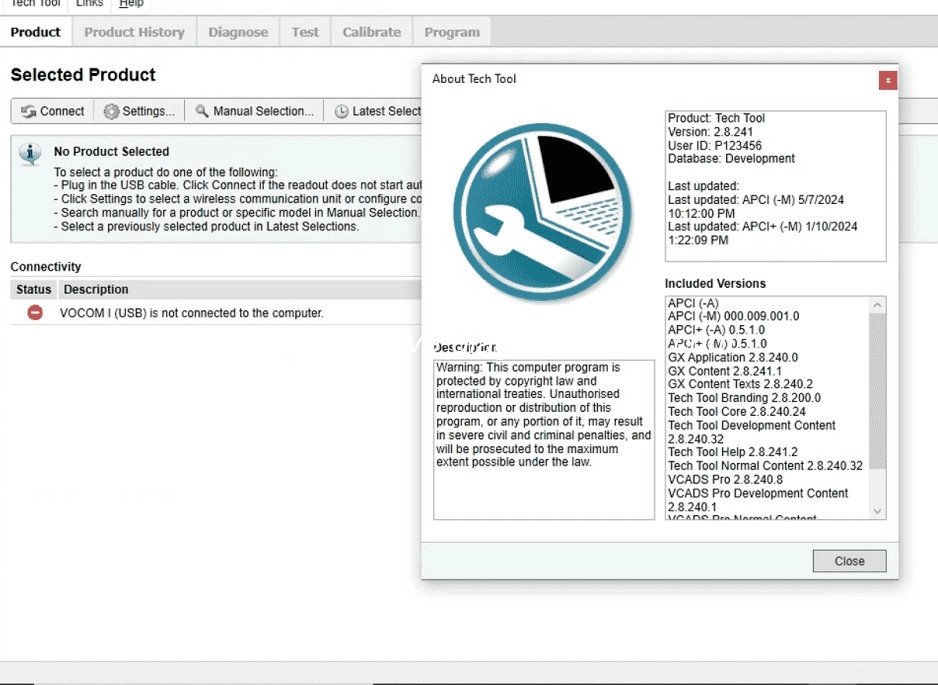Click the Manual Selection magnifier icon
Image resolution: width=938 pixels, height=685 pixels.
(202, 110)
